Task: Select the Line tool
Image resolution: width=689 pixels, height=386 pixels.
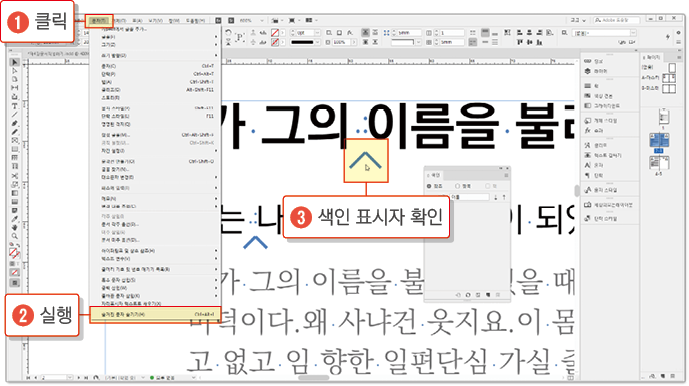Action: point(15,115)
